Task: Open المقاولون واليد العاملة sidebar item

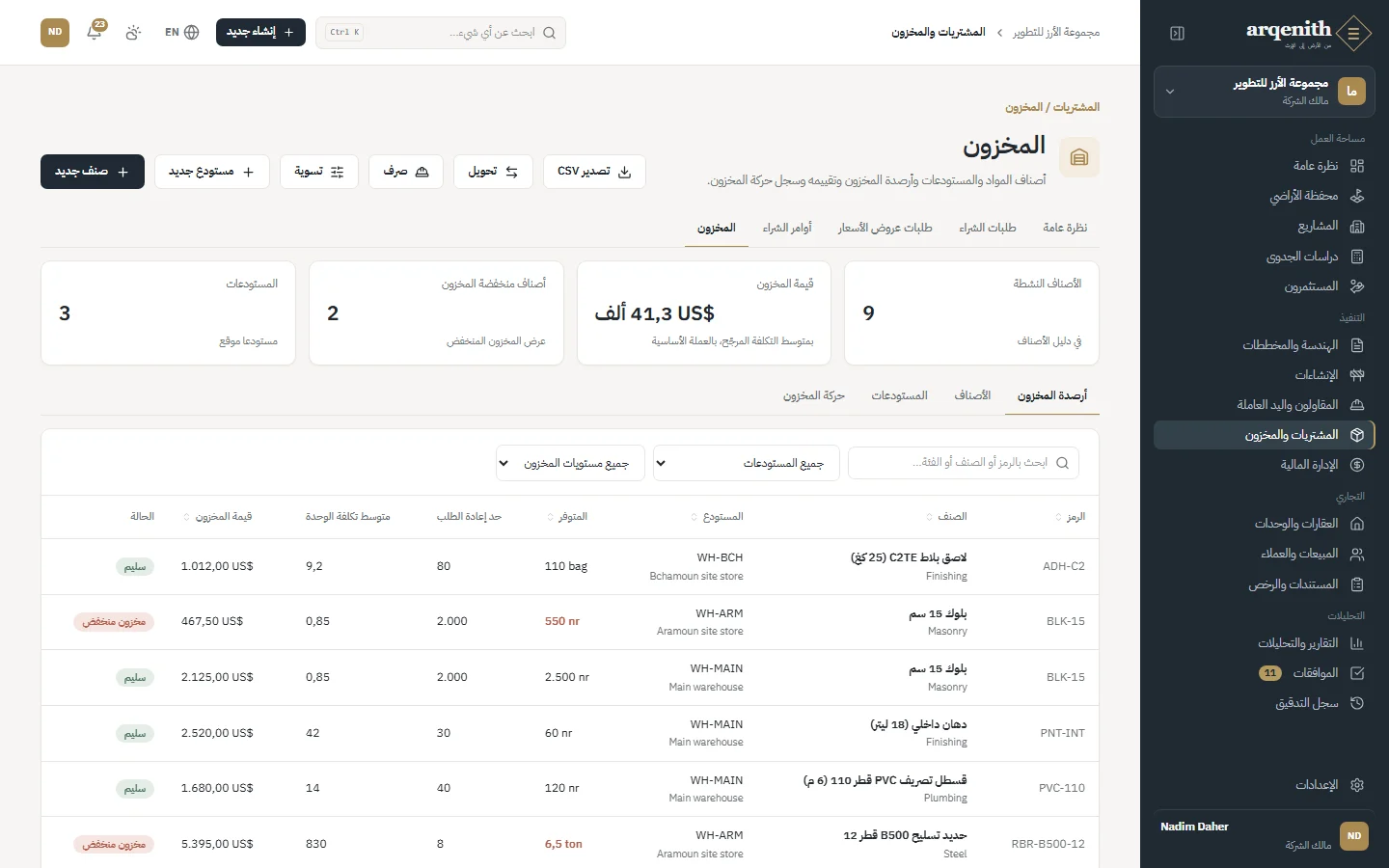Action: click(x=1265, y=405)
